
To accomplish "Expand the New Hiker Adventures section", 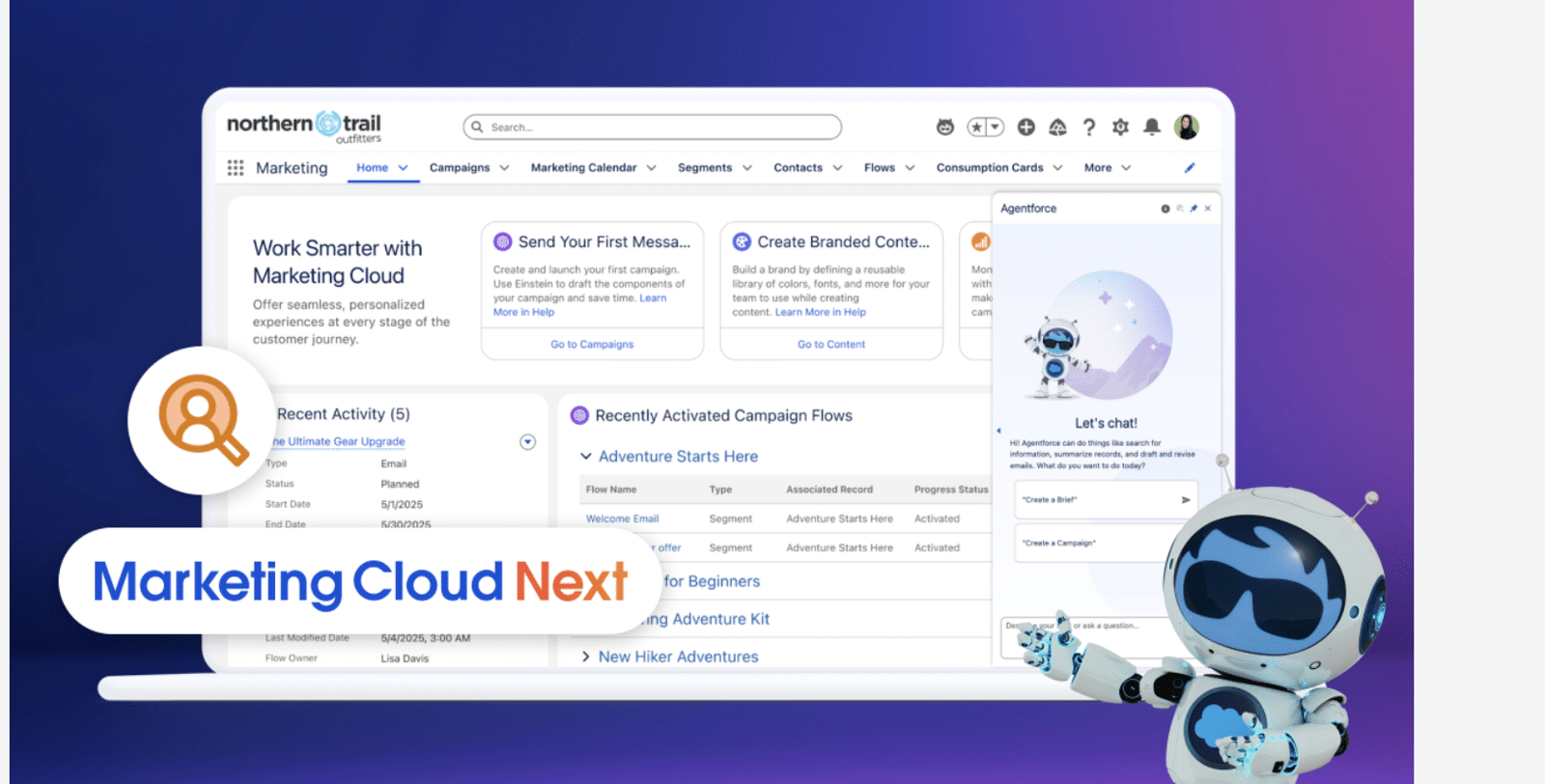I will pos(586,657).
